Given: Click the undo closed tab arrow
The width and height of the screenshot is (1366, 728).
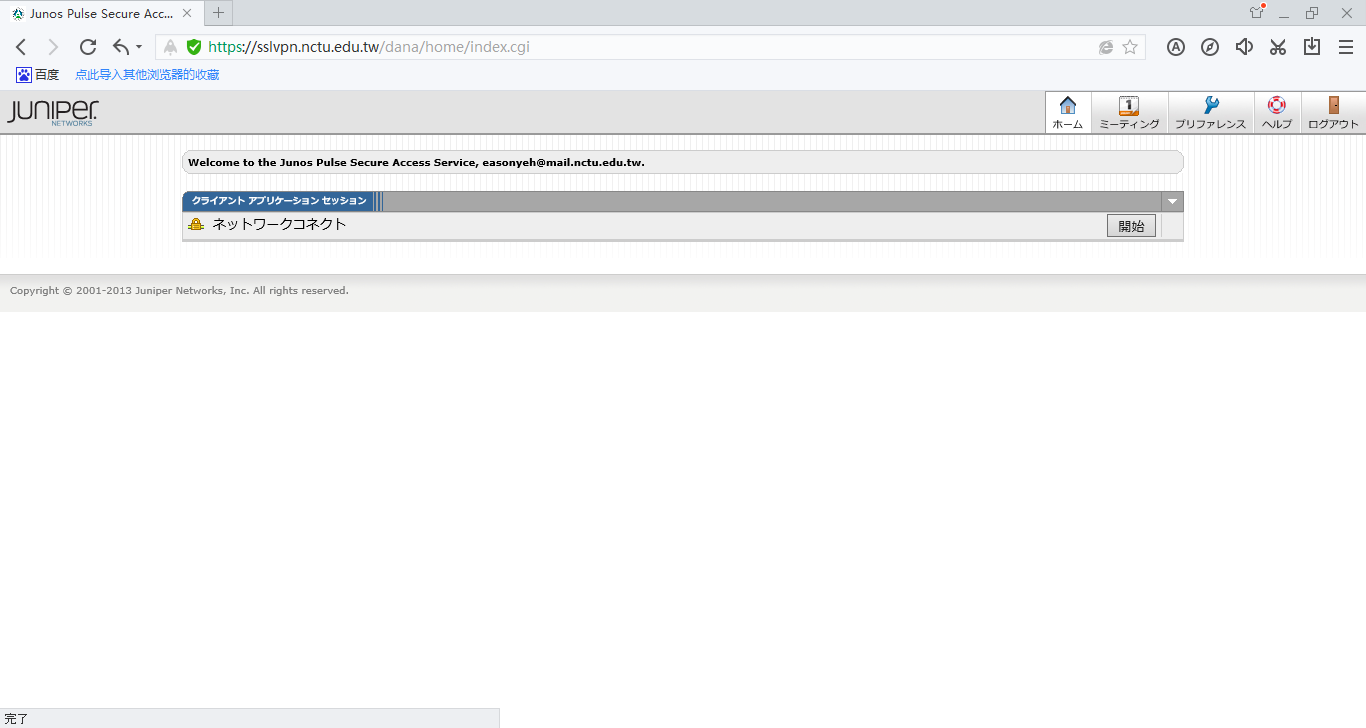Looking at the screenshot, I should (x=121, y=47).
